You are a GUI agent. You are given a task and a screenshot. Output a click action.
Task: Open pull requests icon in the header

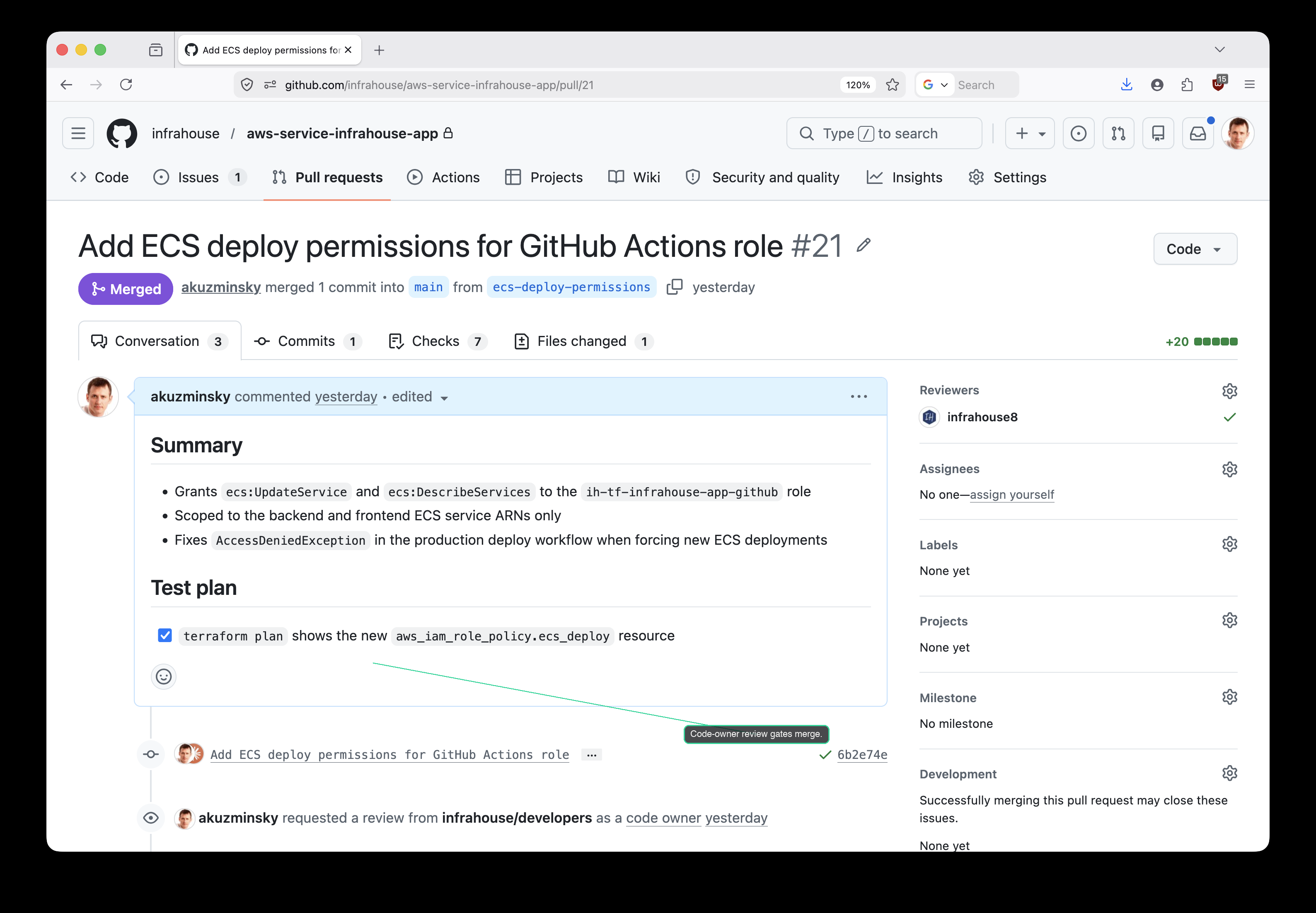click(x=1119, y=133)
